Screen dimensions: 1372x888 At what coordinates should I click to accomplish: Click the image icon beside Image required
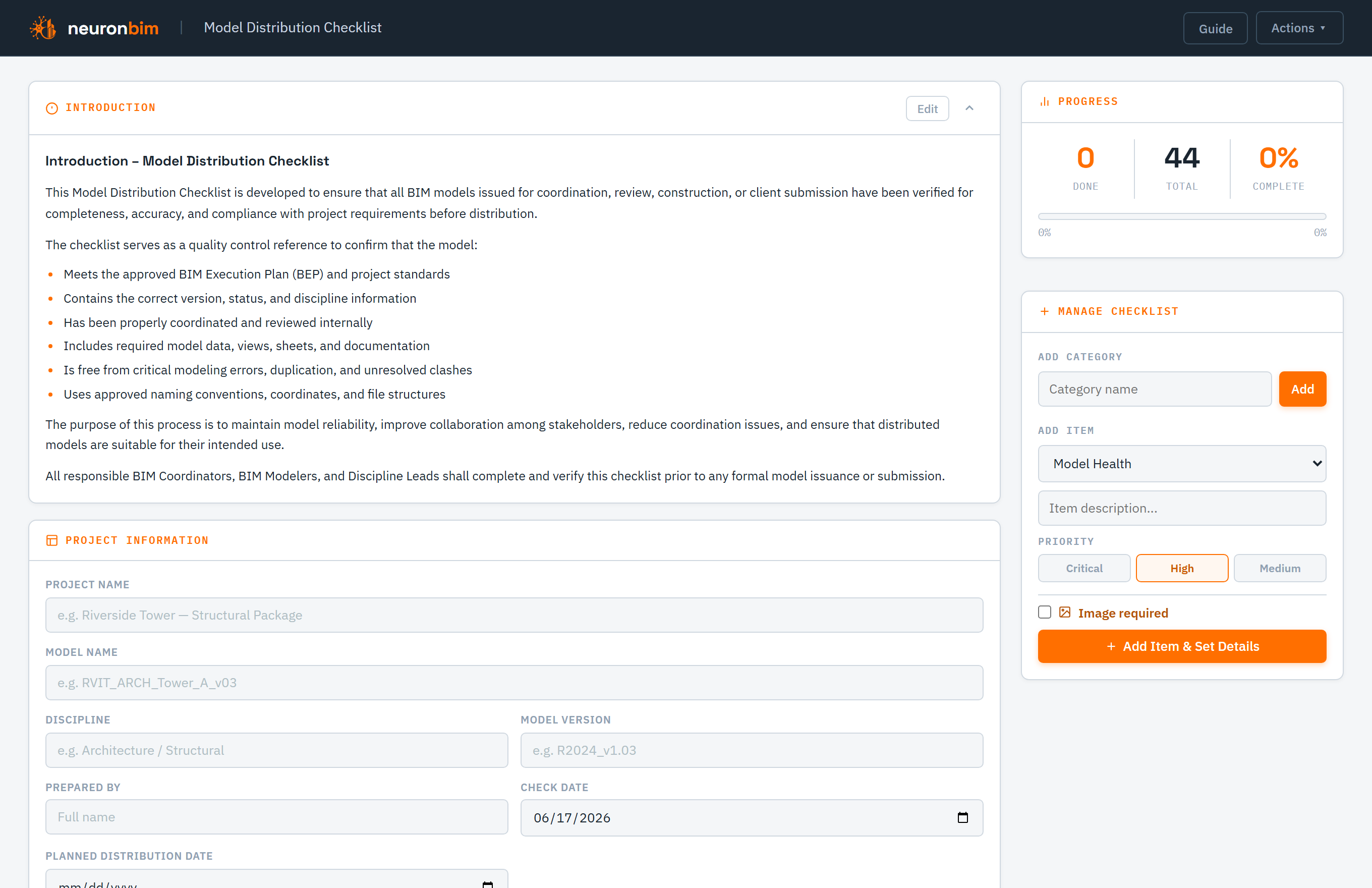click(x=1065, y=613)
